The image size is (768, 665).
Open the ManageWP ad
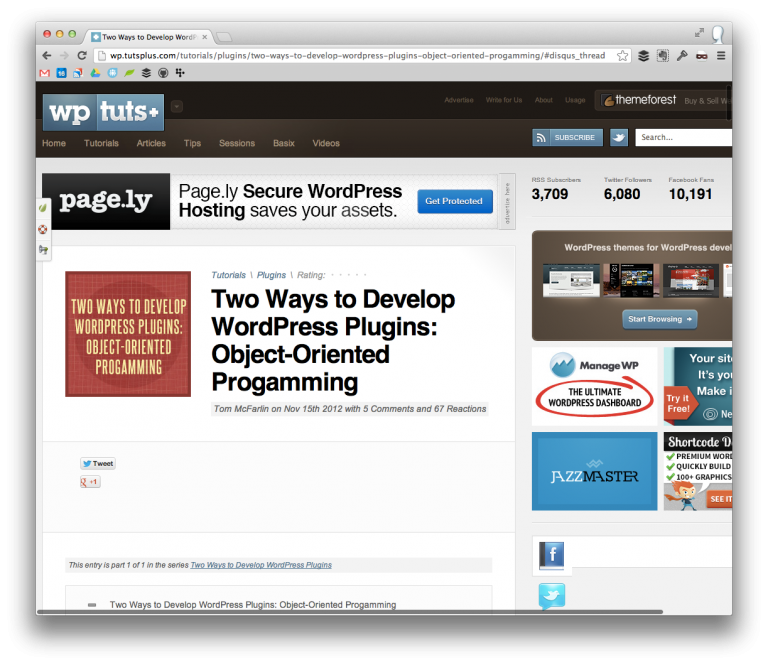[x=595, y=386]
